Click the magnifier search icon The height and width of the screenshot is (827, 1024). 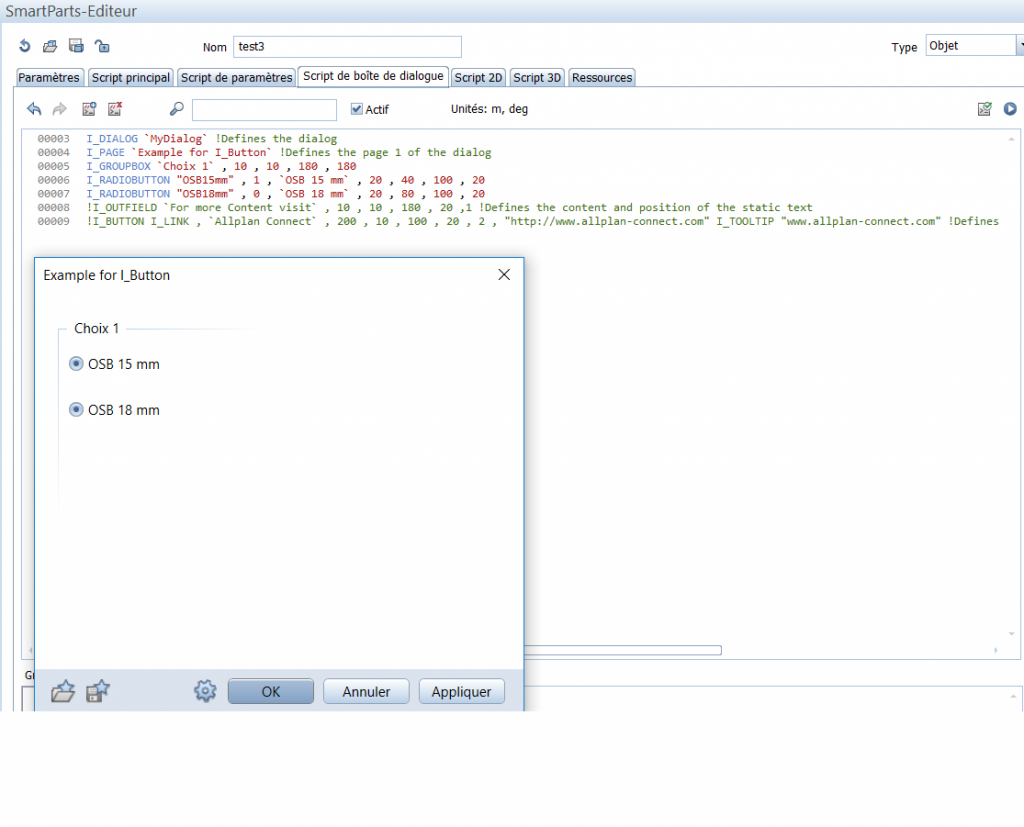(176, 108)
